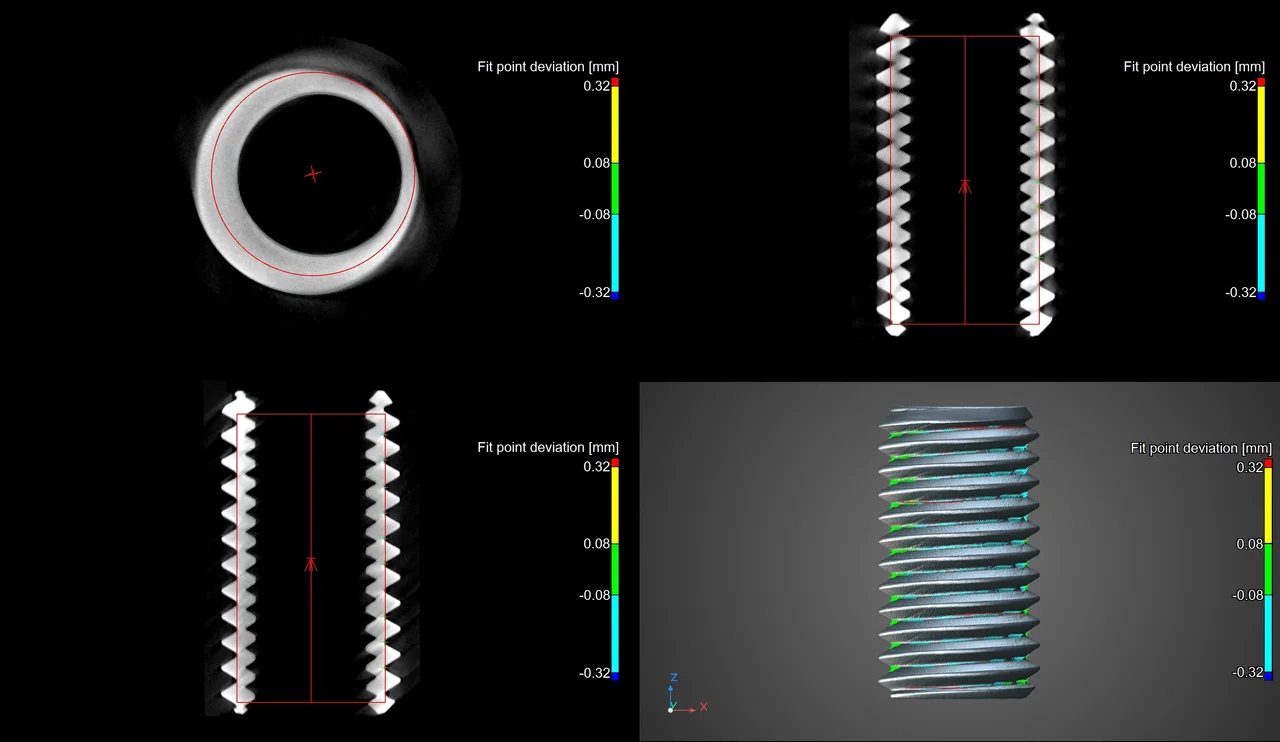Click the red center cross in circular slice
1280x742 pixels.
coord(313,174)
